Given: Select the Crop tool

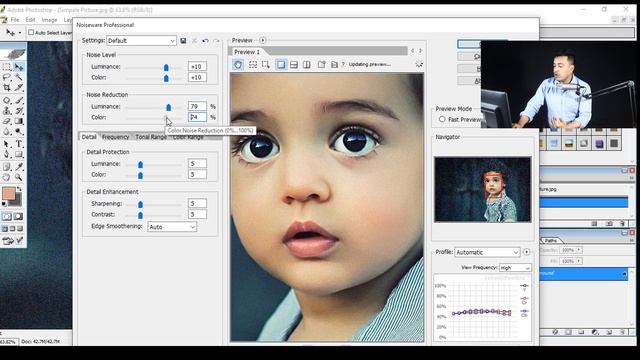Looking at the screenshot, I should click(7, 87).
